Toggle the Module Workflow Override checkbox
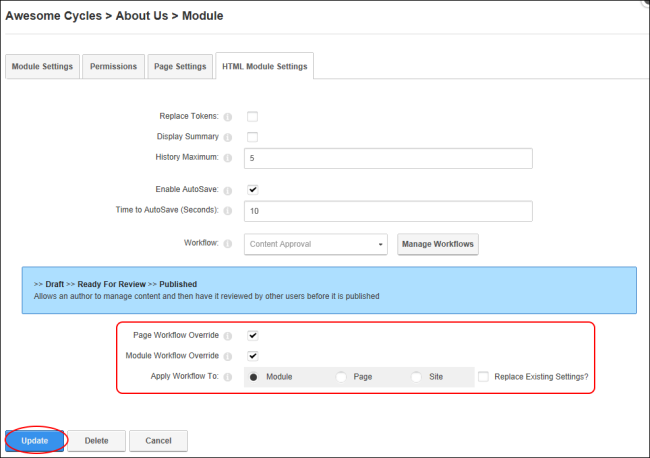This screenshot has height=458, width=650. click(x=252, y=356)
